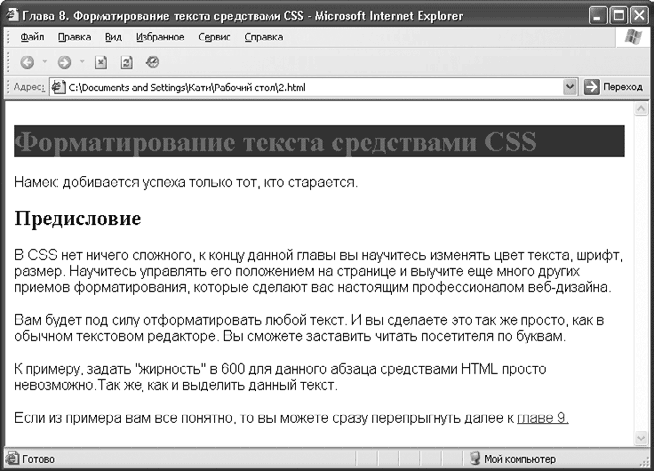Viewport: 654px width, 471px height.
Task: Click the Refresh page toolbar icon
Action: coord(126,62)
